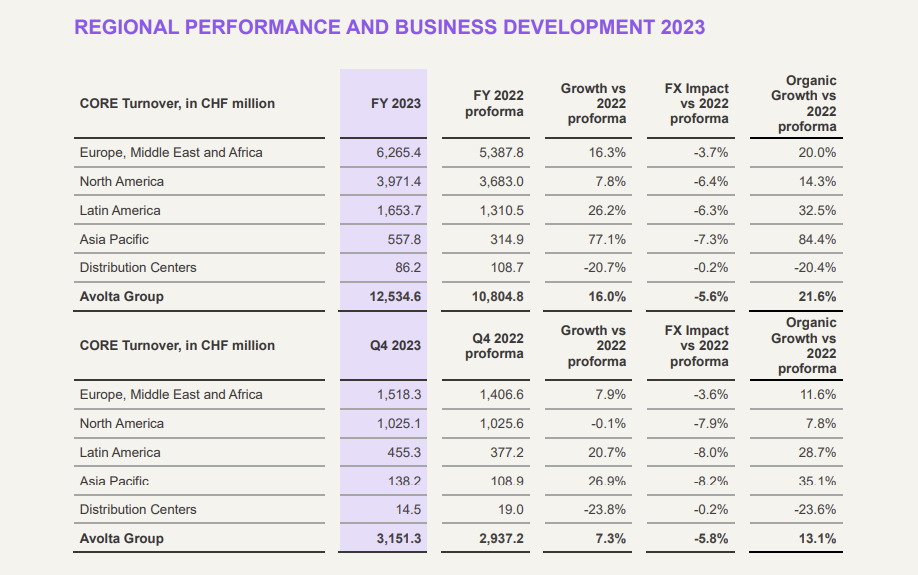Select the 13.1% Q4 organic growth total
The width and height of the screenshot is (918, 575).
pyautogui.click(x=817, y=539)
